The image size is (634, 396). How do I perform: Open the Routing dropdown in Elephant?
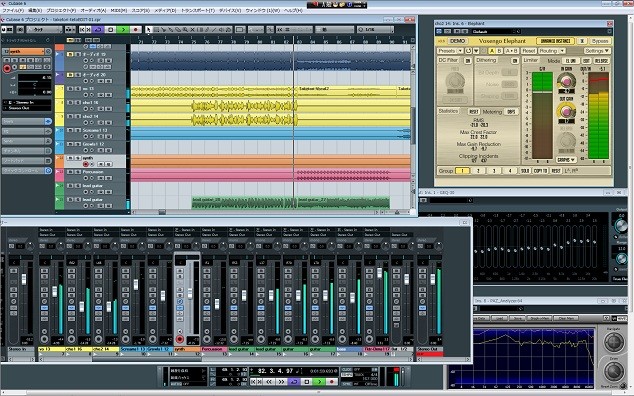coord(552,51)
